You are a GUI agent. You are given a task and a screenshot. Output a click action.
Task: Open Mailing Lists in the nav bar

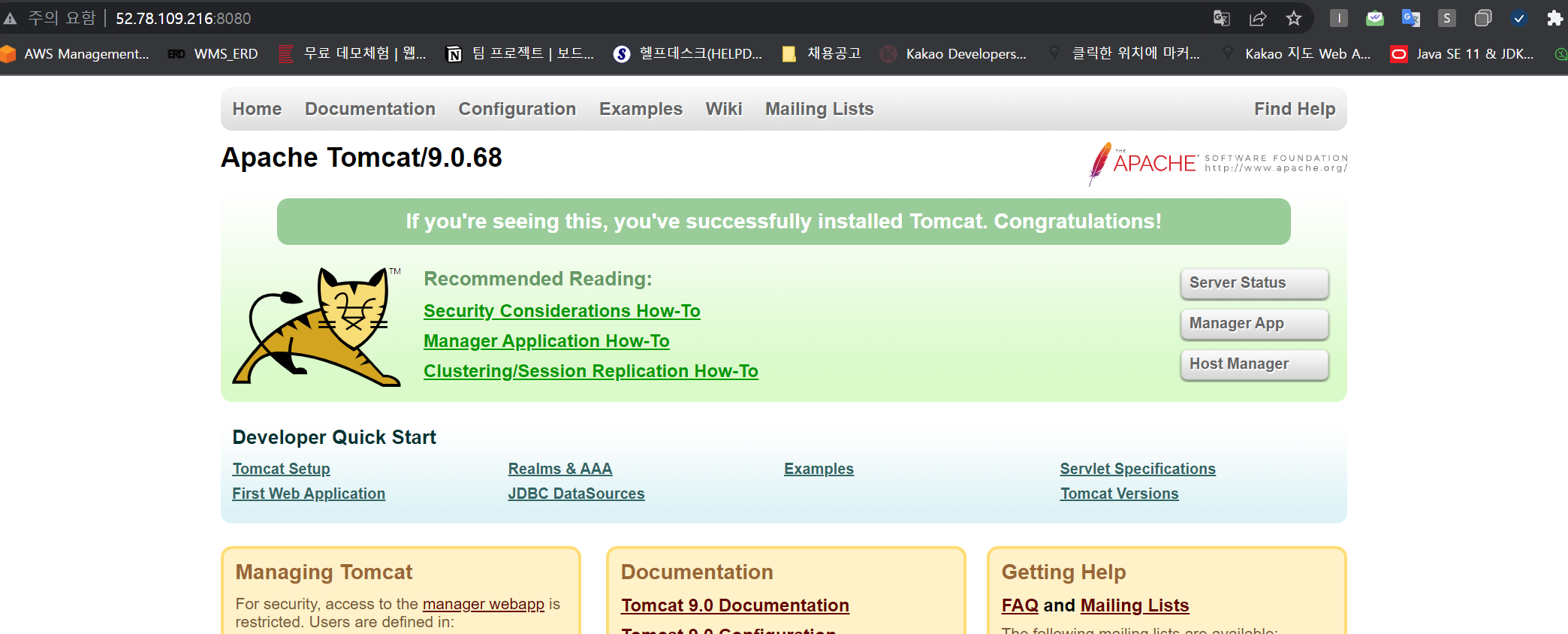[x=819, y=109]
